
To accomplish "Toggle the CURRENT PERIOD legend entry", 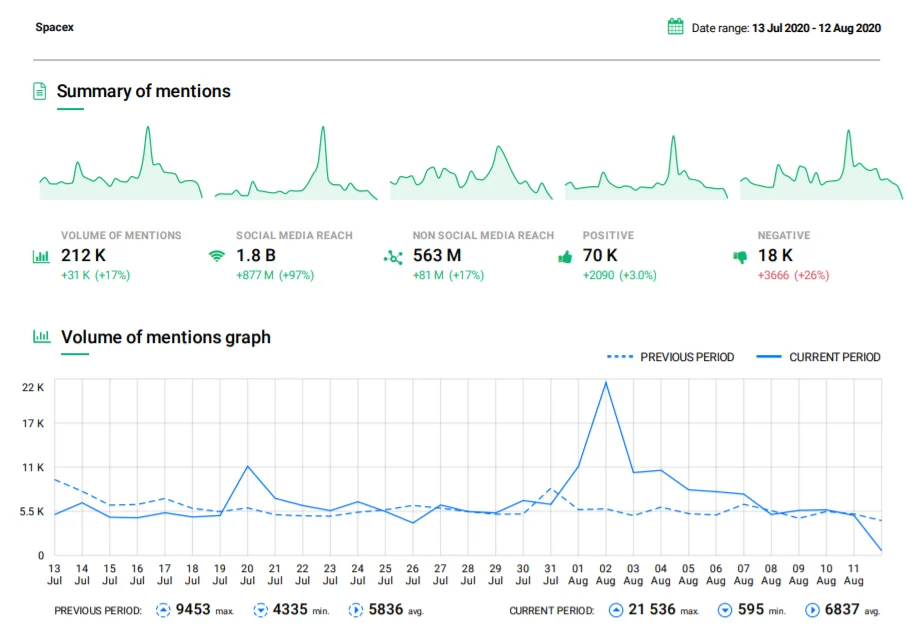I will tap(818, 357).
